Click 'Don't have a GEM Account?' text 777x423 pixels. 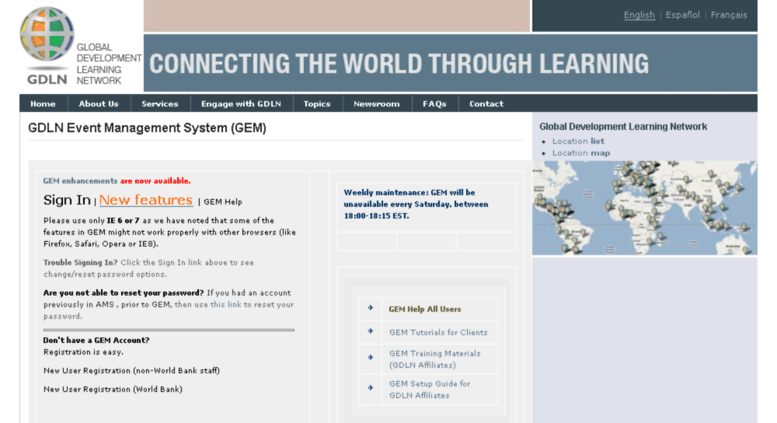[x=96, y=340]
